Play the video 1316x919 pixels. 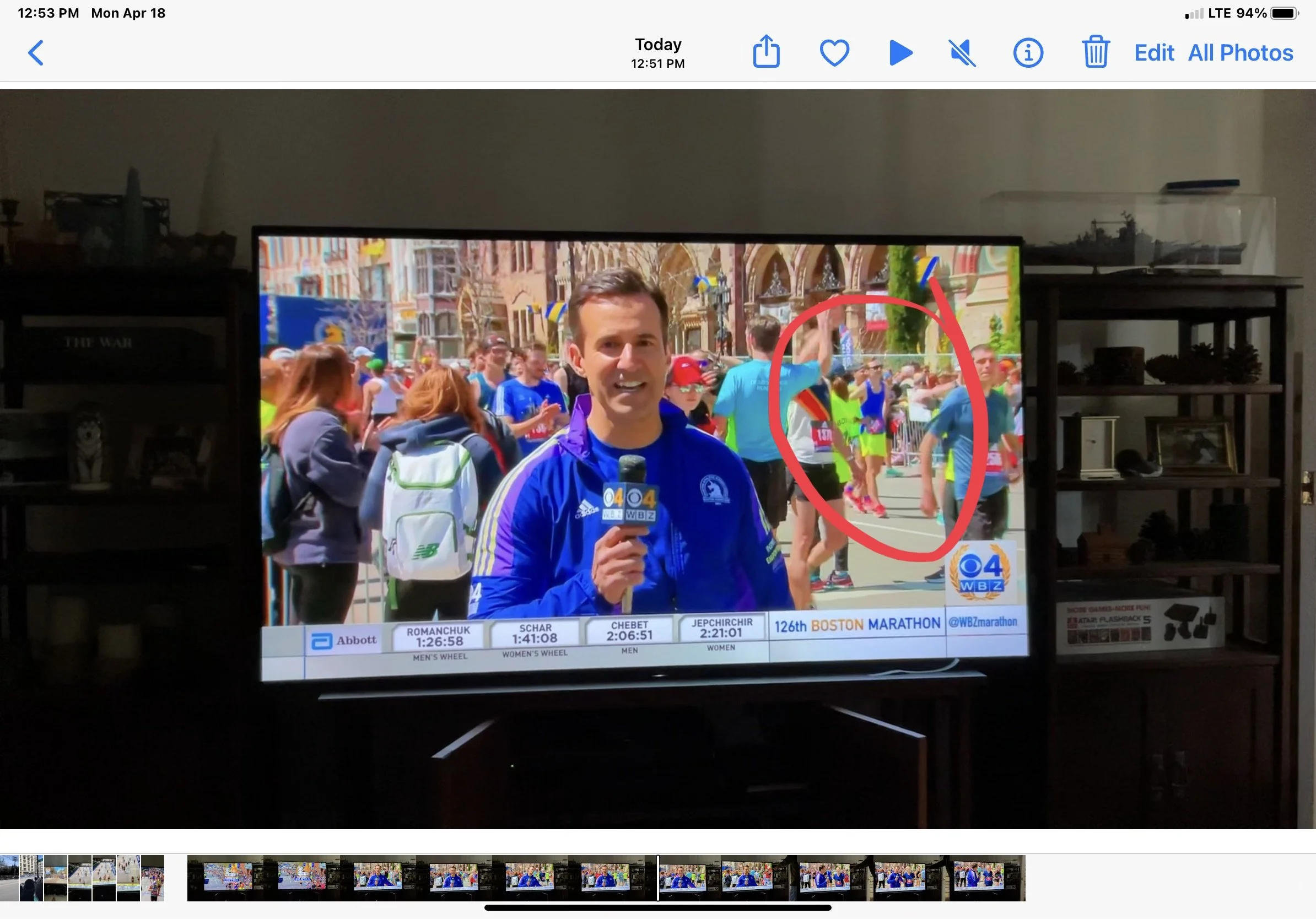pyautogui.click(x=900, y=53)
